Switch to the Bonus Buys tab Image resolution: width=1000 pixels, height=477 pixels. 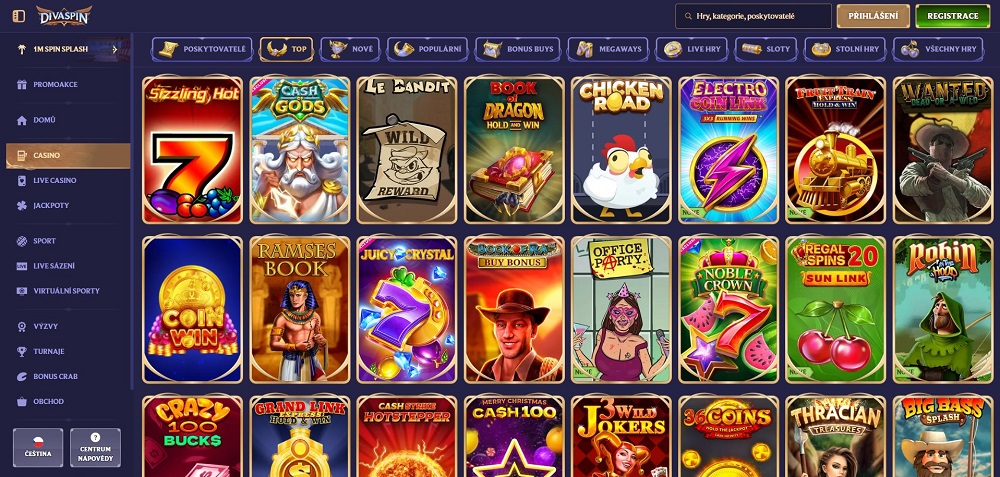[x=520, y=49]
